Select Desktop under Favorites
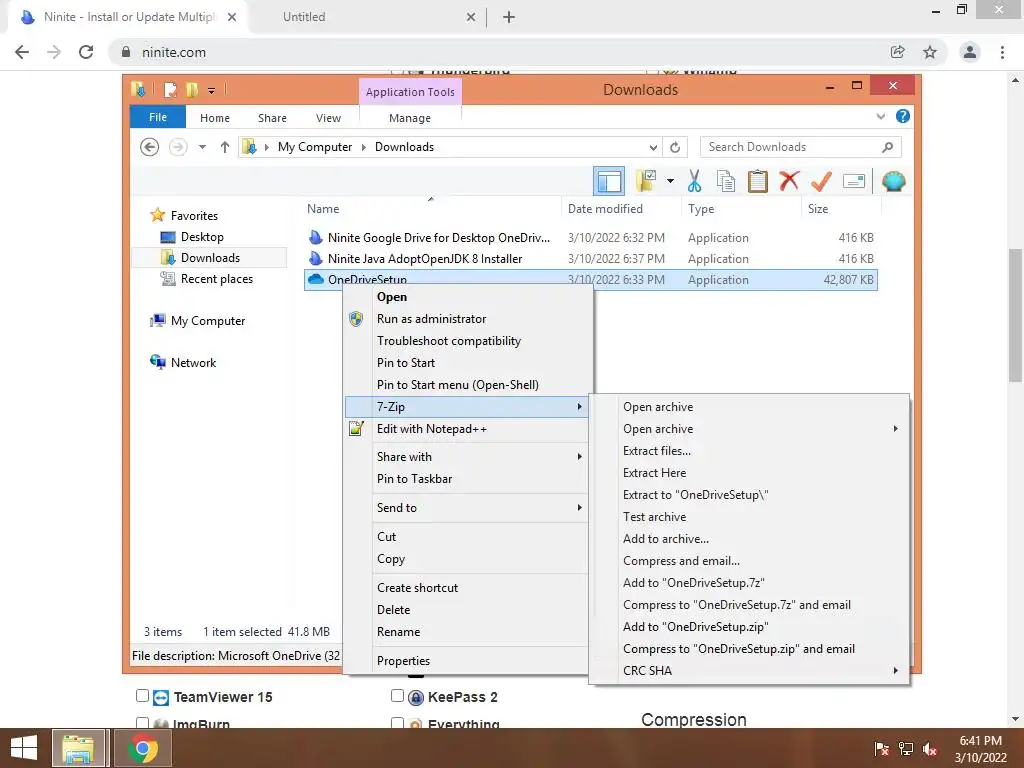Screen dimensions: 1024x768 pos(202,237)
